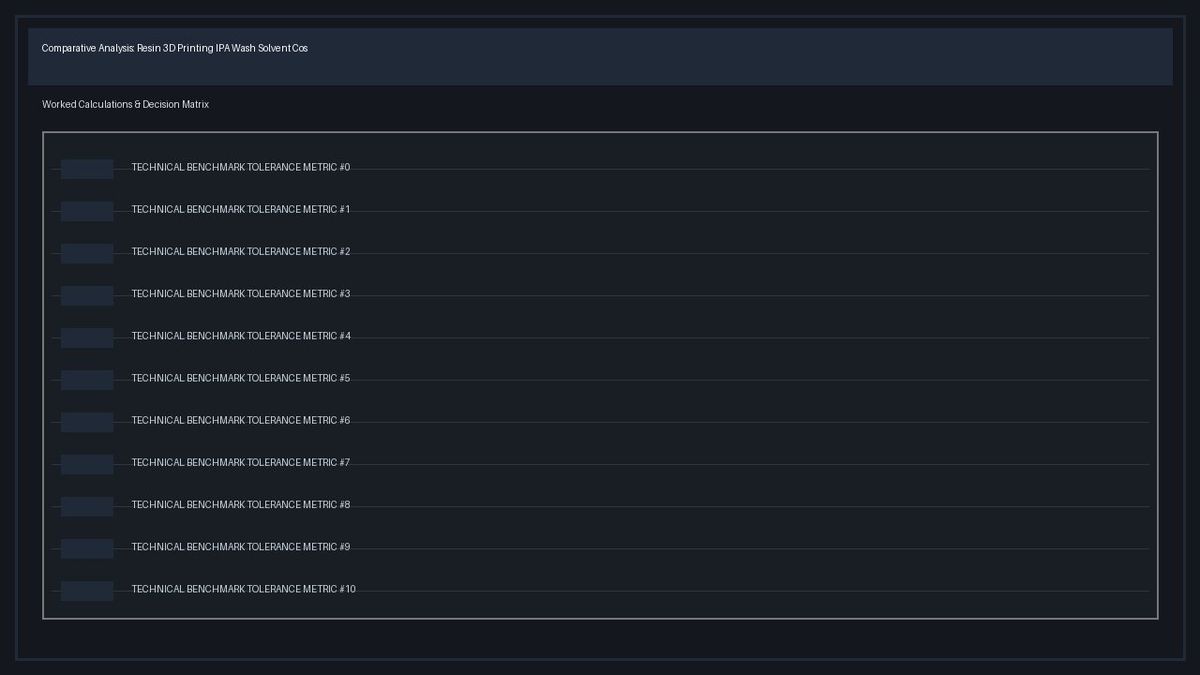
Task: Click 'Technical Benchmark Tolerance Metric #1' row text
Action: tap(241, 209)
